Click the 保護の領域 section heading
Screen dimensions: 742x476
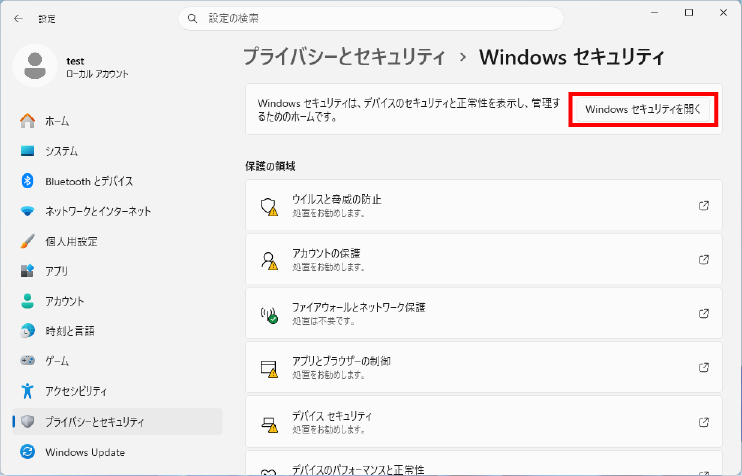pyautogui.click(x=270, y=166)
